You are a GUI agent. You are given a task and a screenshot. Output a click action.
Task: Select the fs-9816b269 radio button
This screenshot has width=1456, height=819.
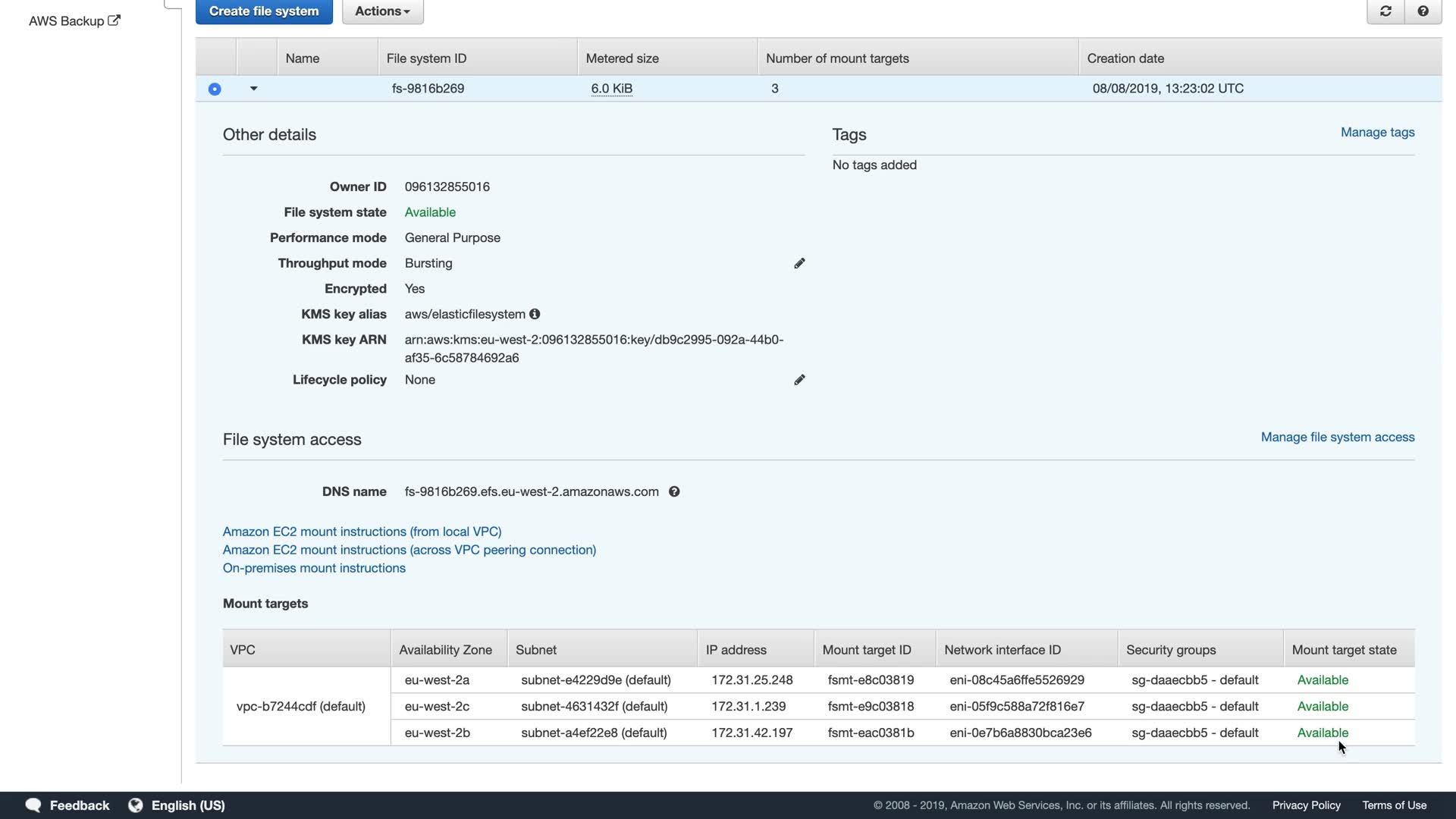pos(215,89)
